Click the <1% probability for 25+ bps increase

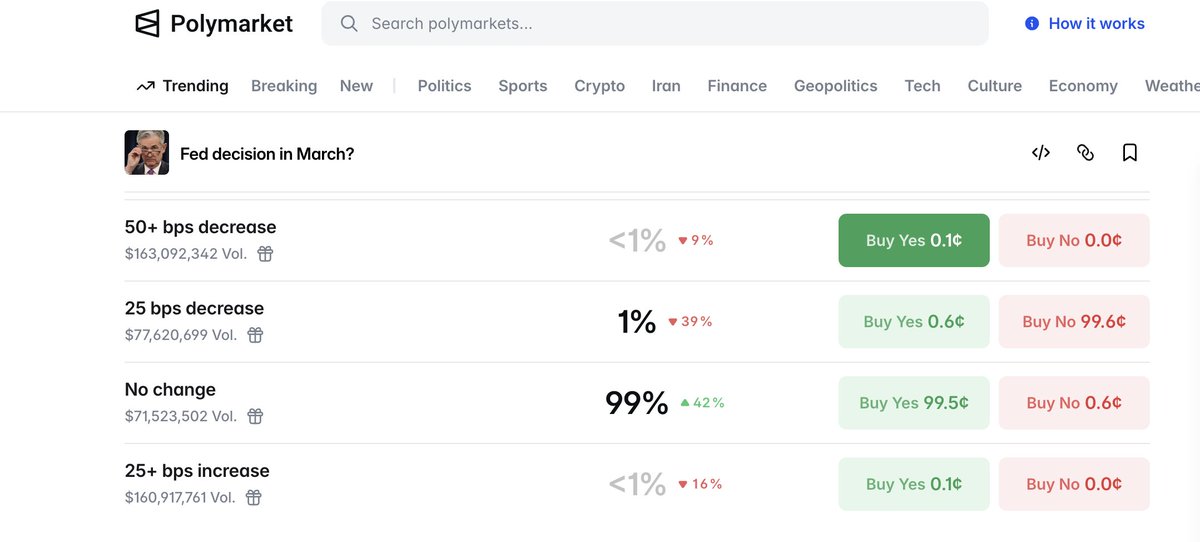click(637, 484)
